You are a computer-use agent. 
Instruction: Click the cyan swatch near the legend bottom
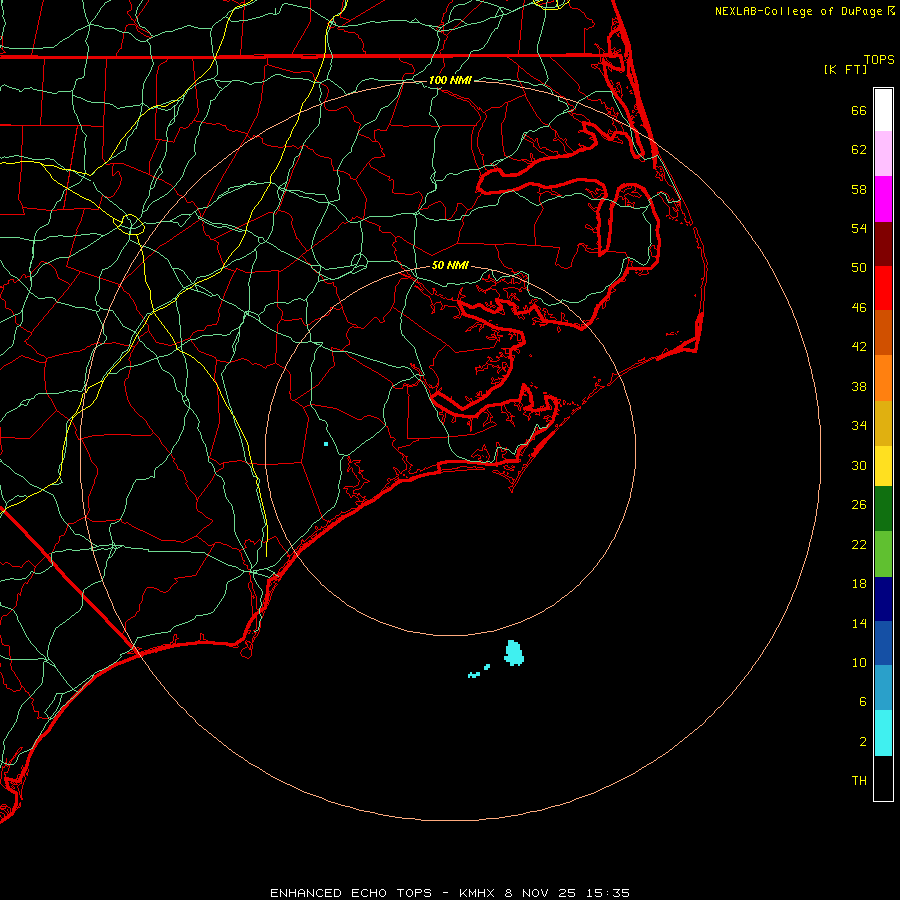[x=883, y=733]
